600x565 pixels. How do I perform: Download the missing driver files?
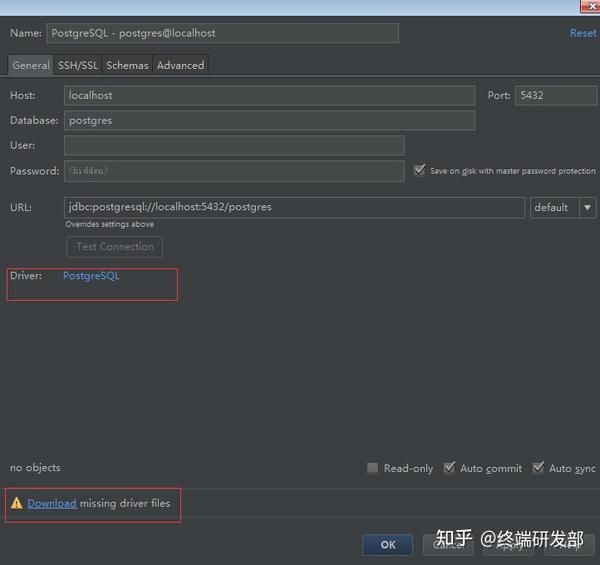pyautogui.click(x=52, y=503)
